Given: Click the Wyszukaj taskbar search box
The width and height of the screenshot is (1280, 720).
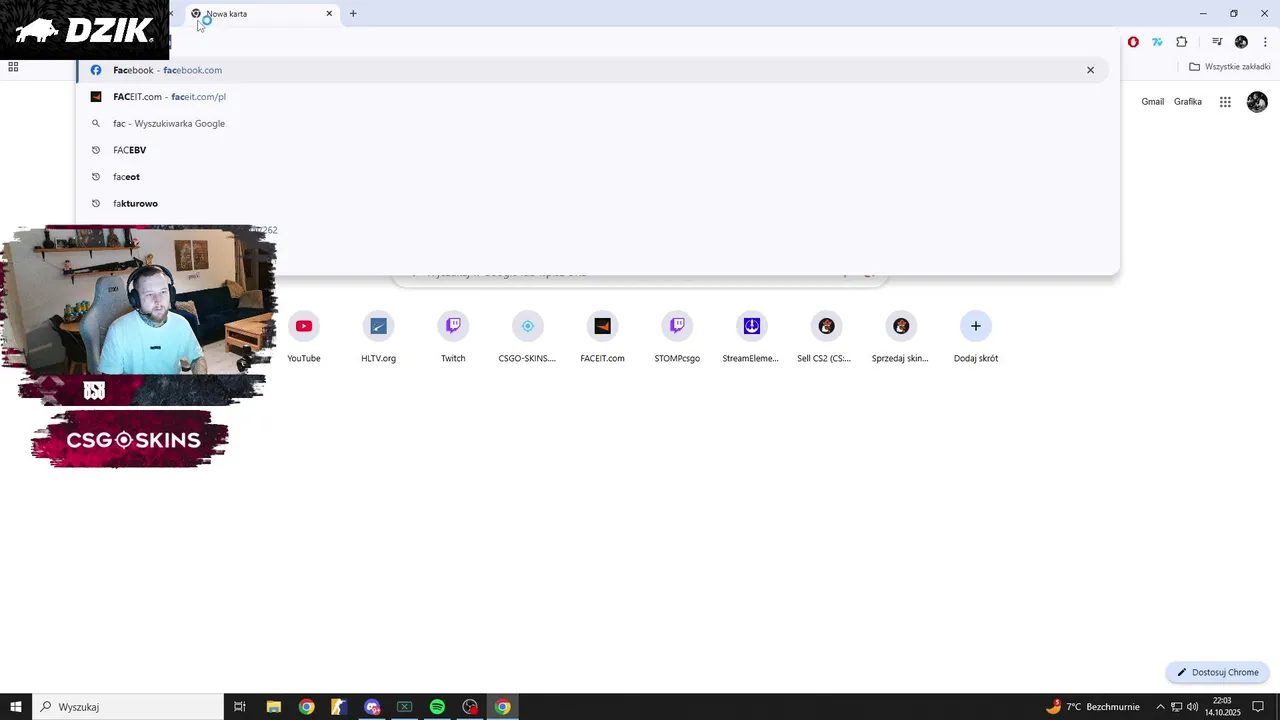Looking at the screenshot, I should point(128,707).
